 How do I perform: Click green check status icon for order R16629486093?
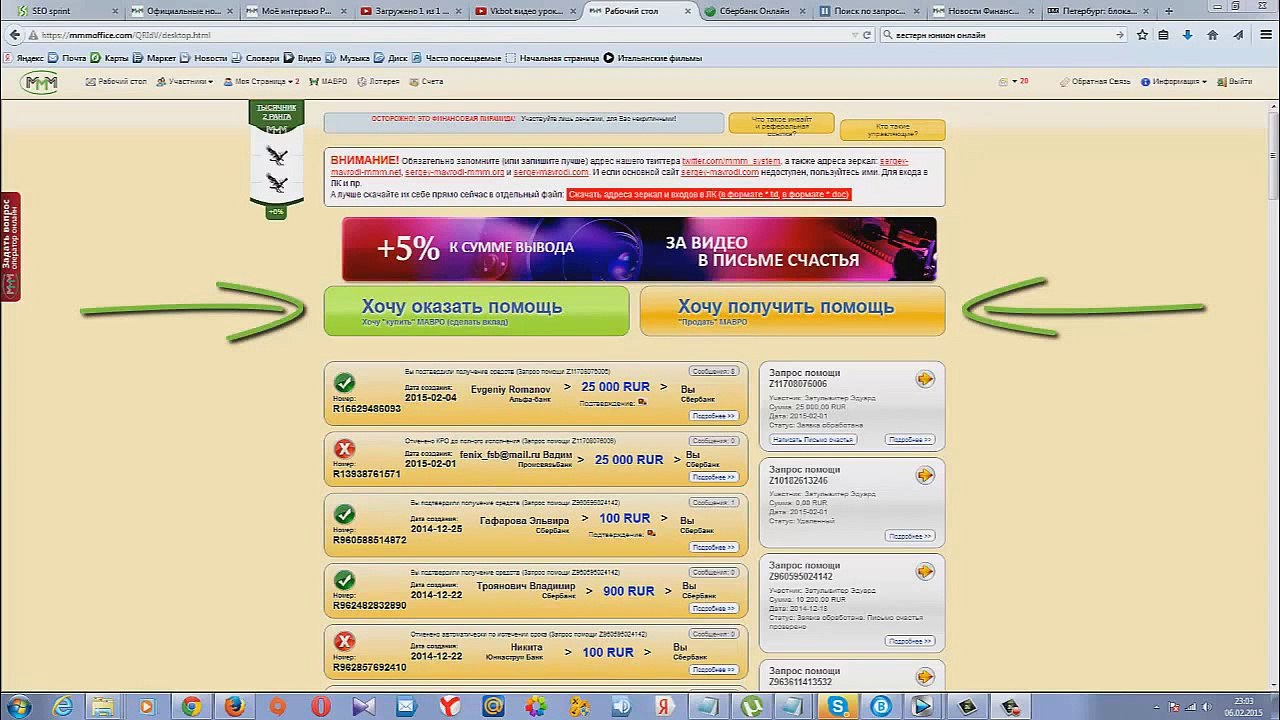345,383
